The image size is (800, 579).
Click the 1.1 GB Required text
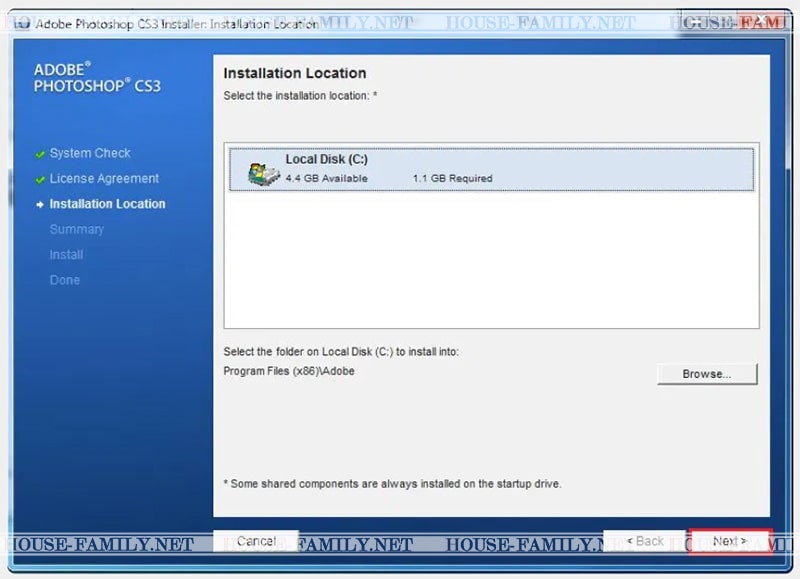tap(453, 179)
